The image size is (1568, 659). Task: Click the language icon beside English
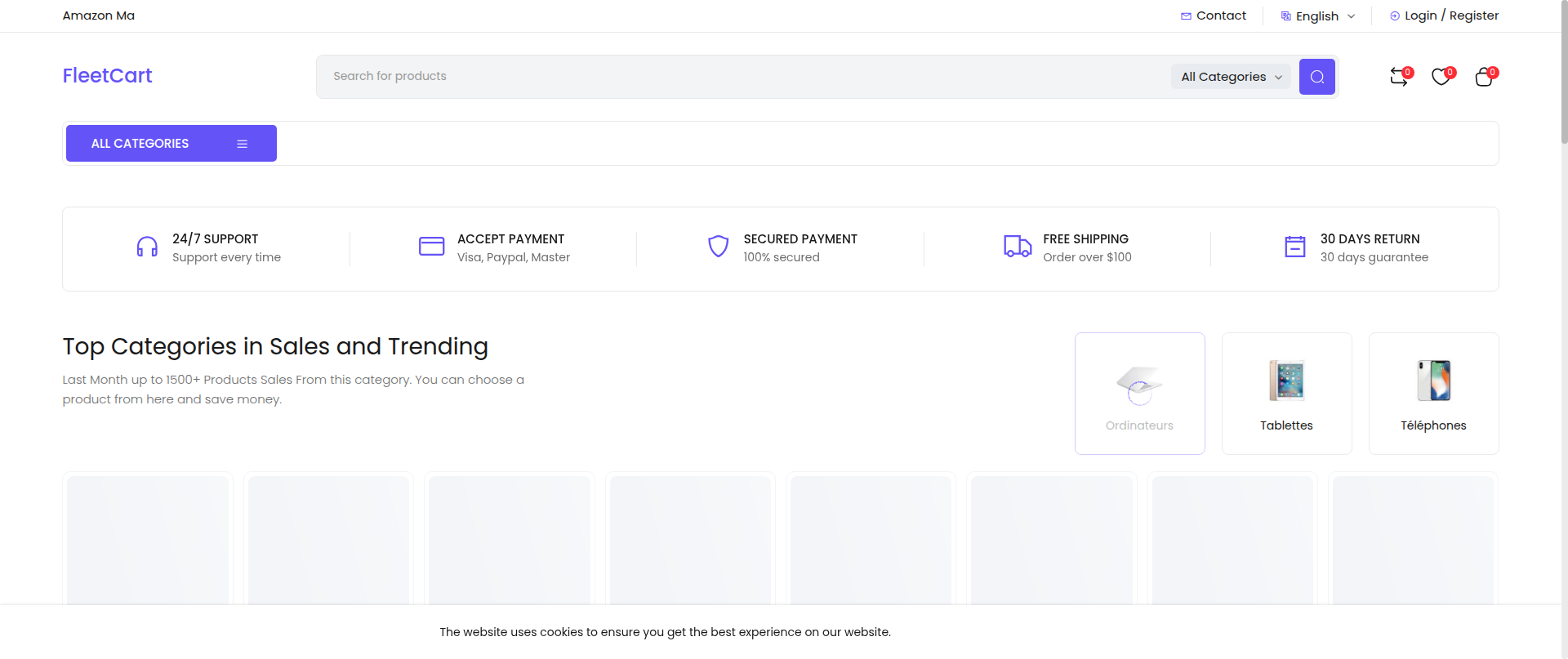(x=1286, y=16)
